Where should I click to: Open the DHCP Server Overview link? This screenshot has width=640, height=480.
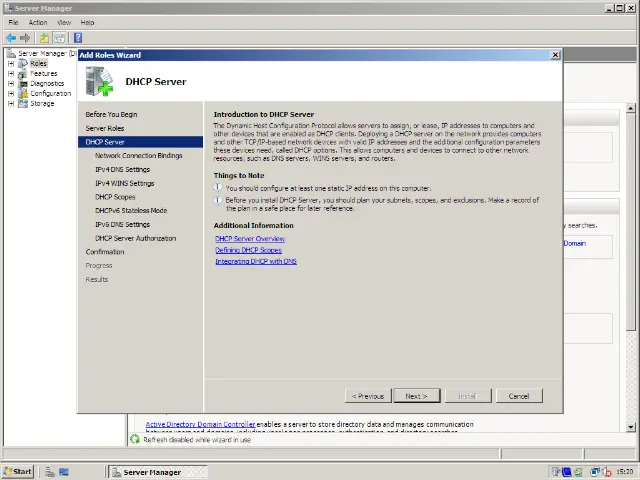[250, 239]
